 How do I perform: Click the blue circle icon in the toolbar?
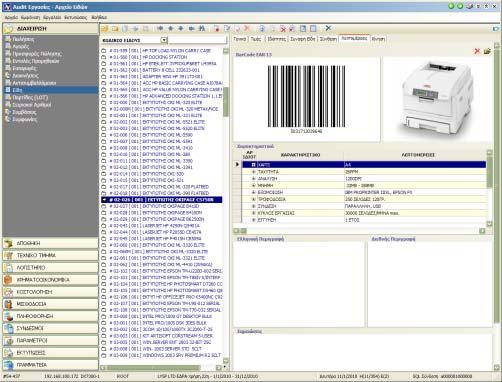262,29
